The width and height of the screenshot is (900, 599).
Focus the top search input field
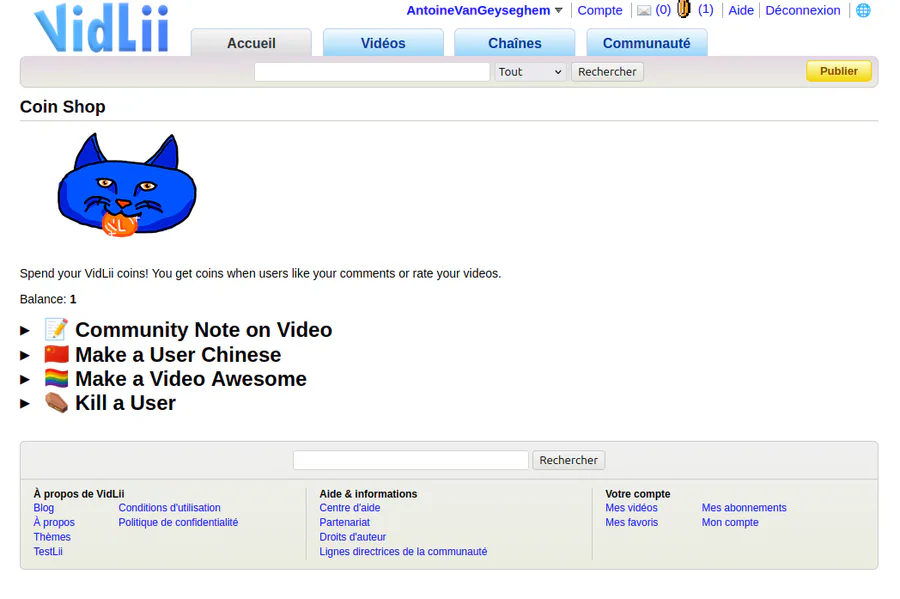[x=372, y=72]
